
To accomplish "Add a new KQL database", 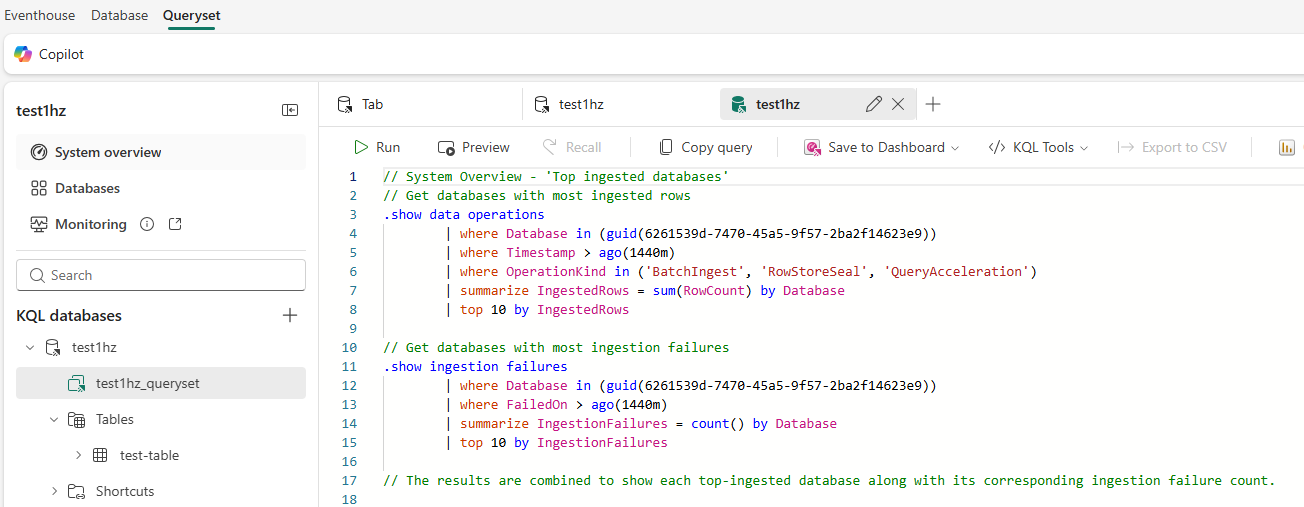I will pos(290,315).
